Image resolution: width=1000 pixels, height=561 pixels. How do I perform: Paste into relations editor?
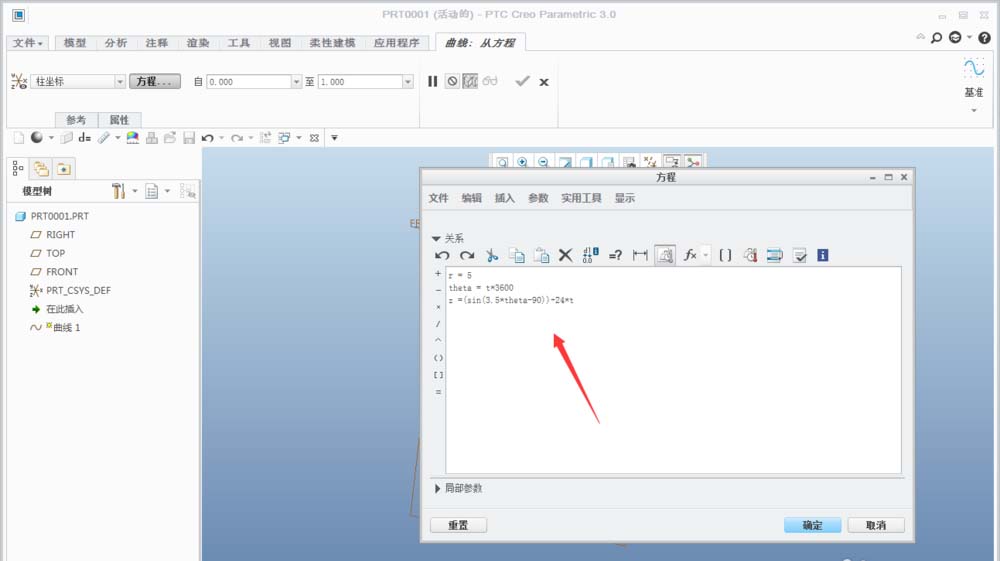pos(541,256)
